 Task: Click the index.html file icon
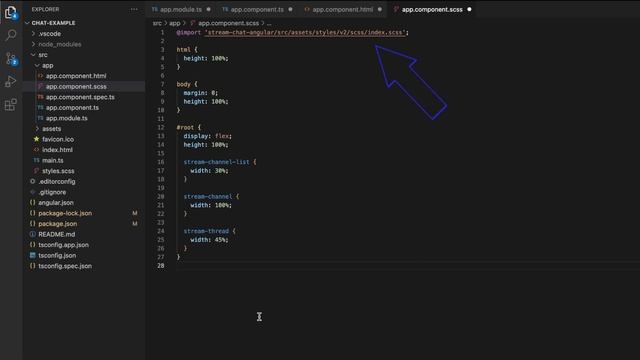(36, 150)
